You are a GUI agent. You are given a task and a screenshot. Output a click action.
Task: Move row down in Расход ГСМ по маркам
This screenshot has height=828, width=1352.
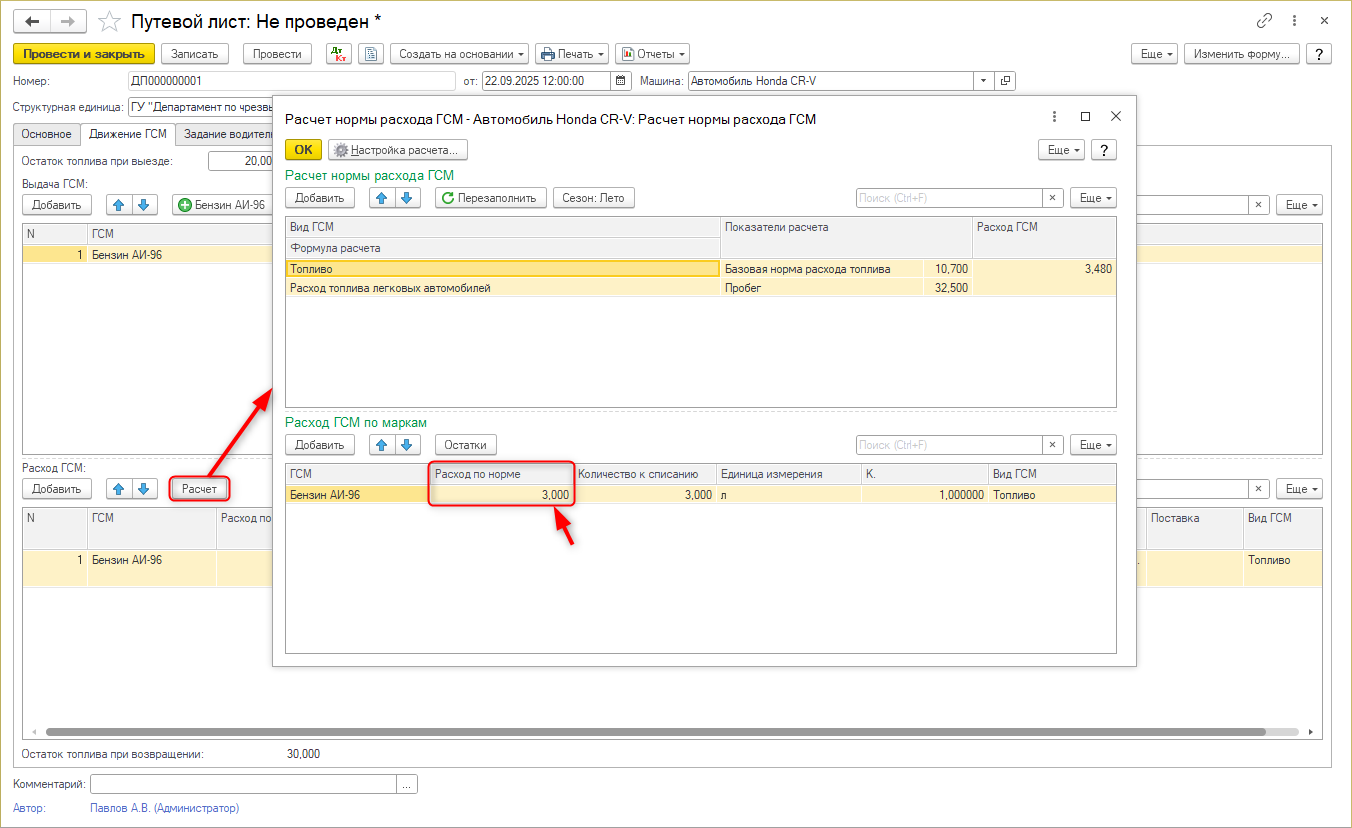click(407, 445)
